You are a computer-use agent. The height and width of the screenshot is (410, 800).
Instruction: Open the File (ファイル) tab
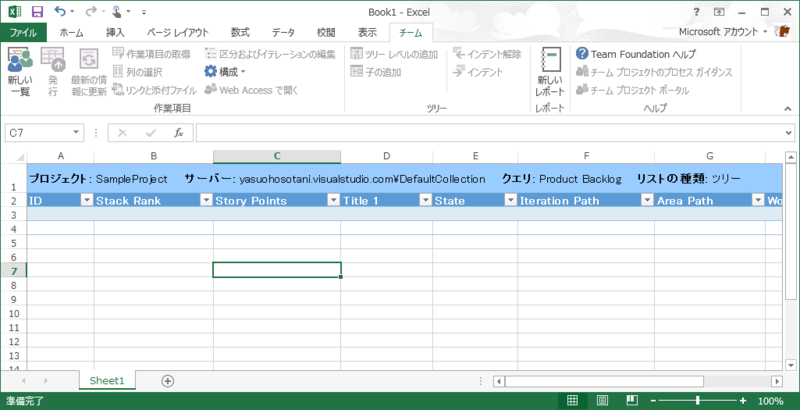coord(23,33)
